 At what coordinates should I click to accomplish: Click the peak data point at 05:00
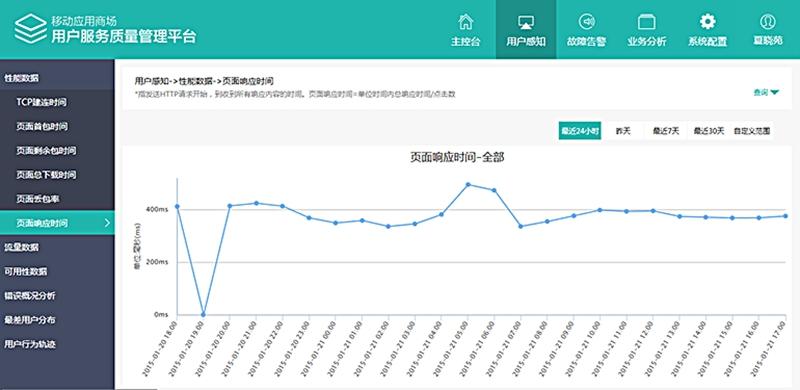point(468,184)
